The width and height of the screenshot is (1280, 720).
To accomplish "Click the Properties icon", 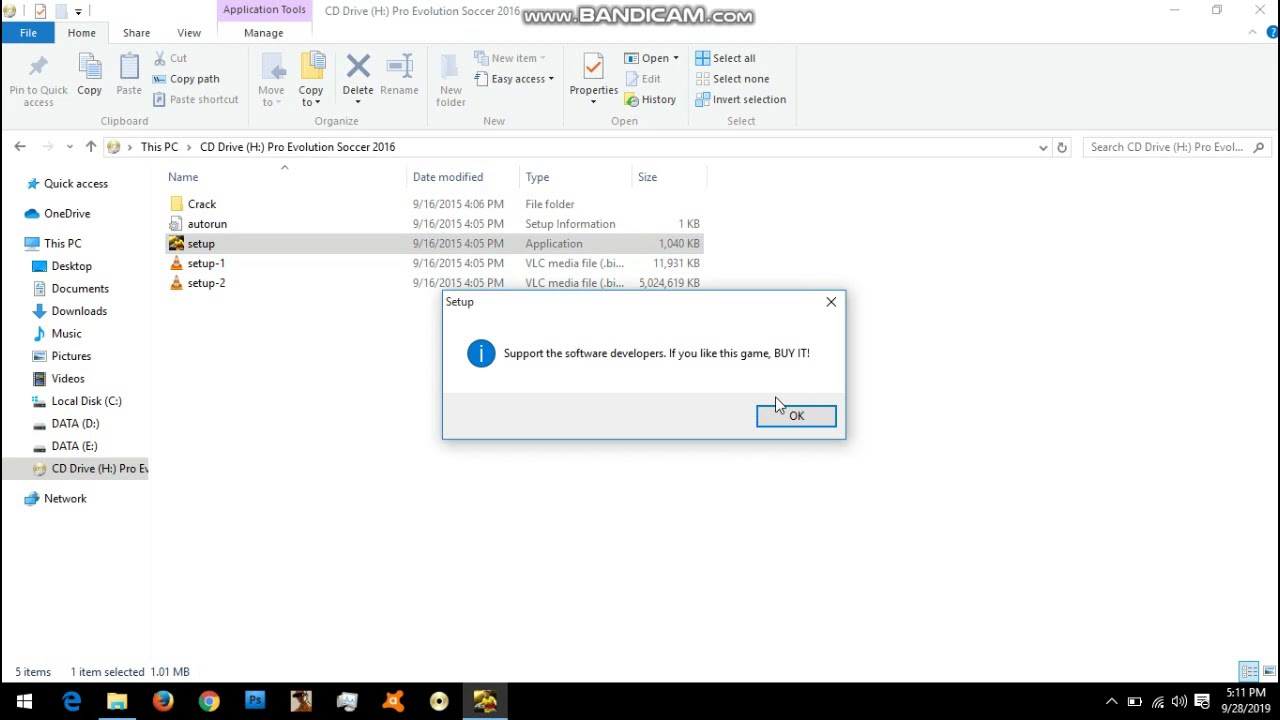I will coord(593,67).
